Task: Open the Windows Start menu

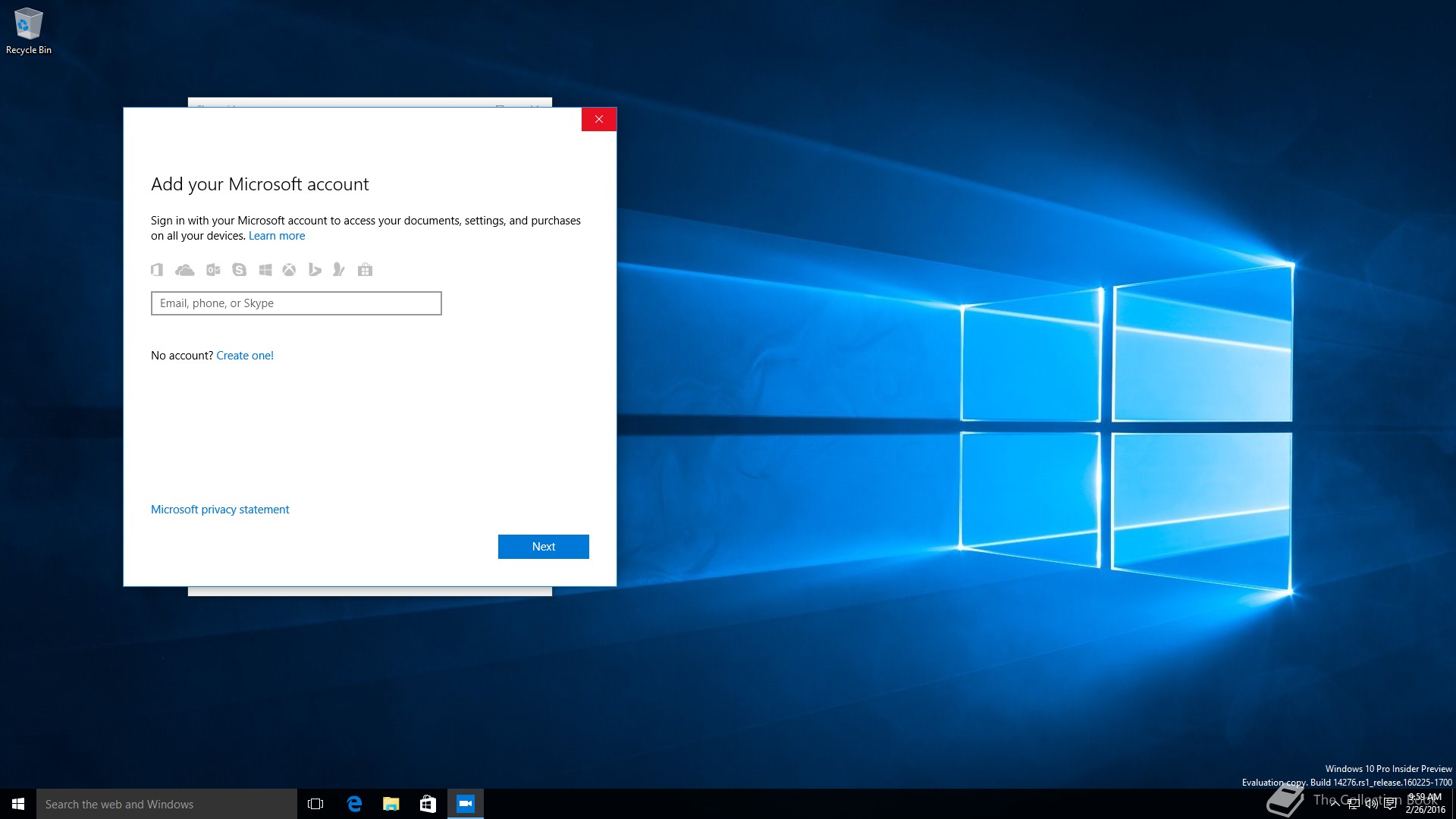Action: 18,804
